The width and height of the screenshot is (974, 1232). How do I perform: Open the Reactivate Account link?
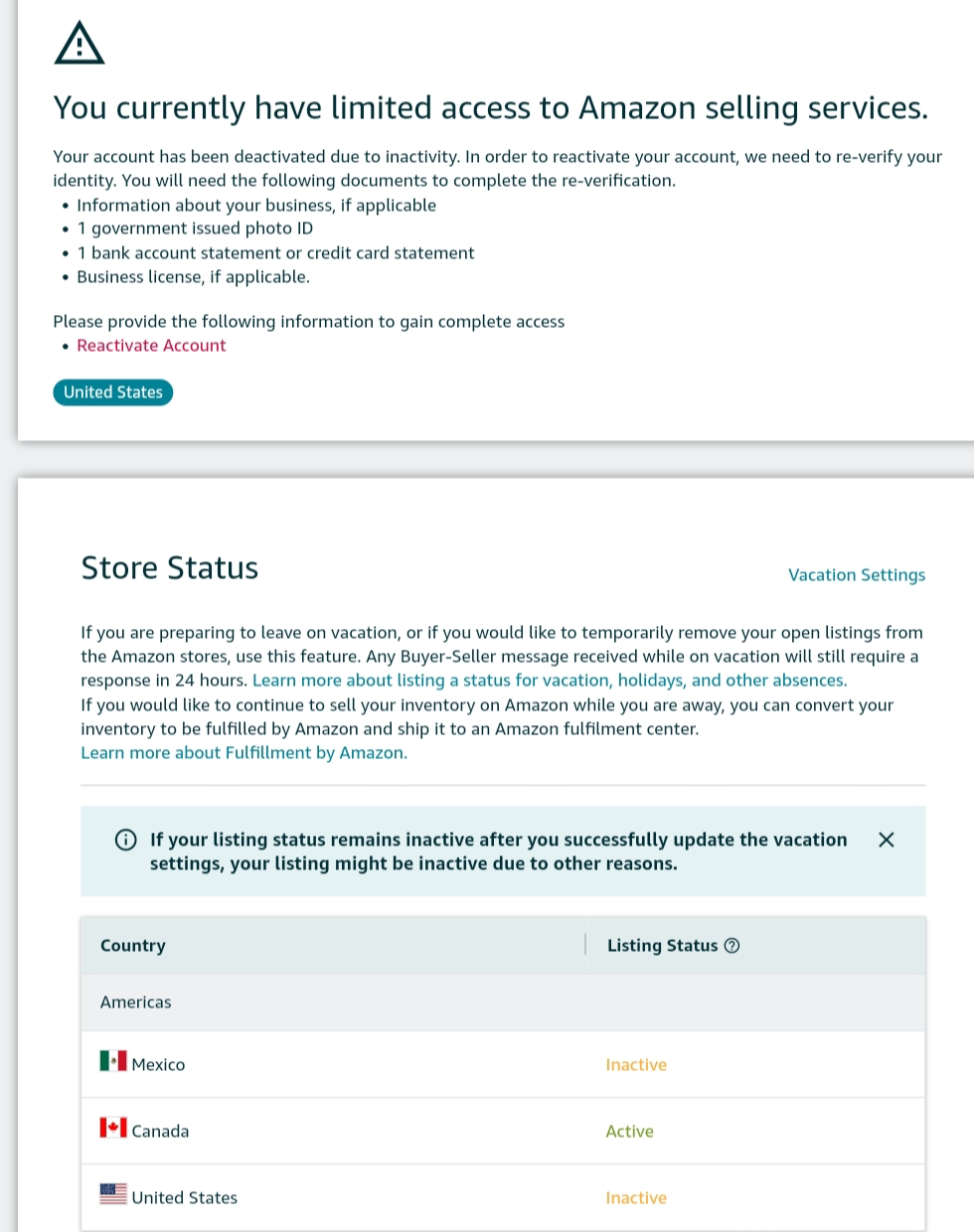(151, 346)
